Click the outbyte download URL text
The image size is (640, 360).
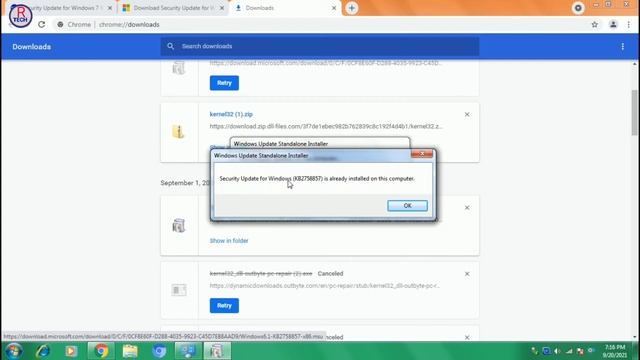tap(325, 286)
